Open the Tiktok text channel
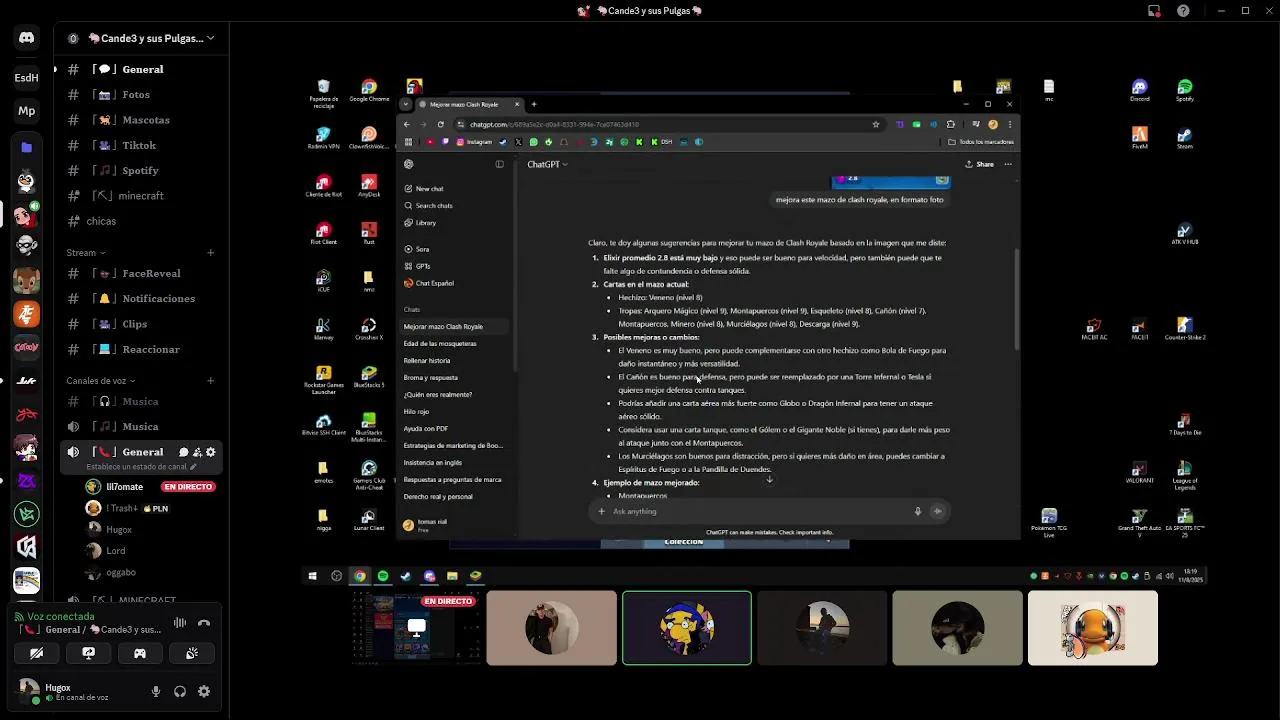The height and width of the screenshot is (720, 1280). [141, 145]
